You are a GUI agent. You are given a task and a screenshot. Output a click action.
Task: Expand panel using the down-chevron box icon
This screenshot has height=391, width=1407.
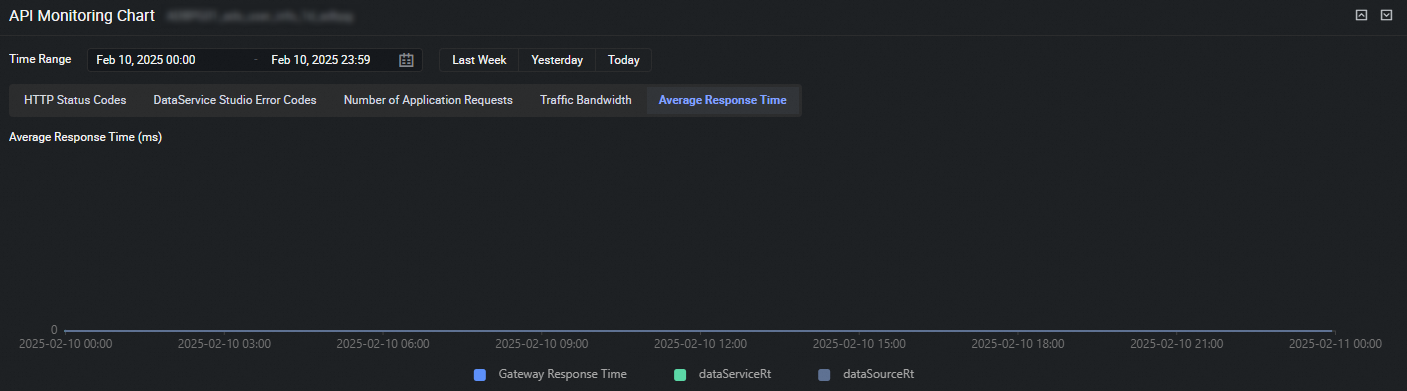point(1386,15)
